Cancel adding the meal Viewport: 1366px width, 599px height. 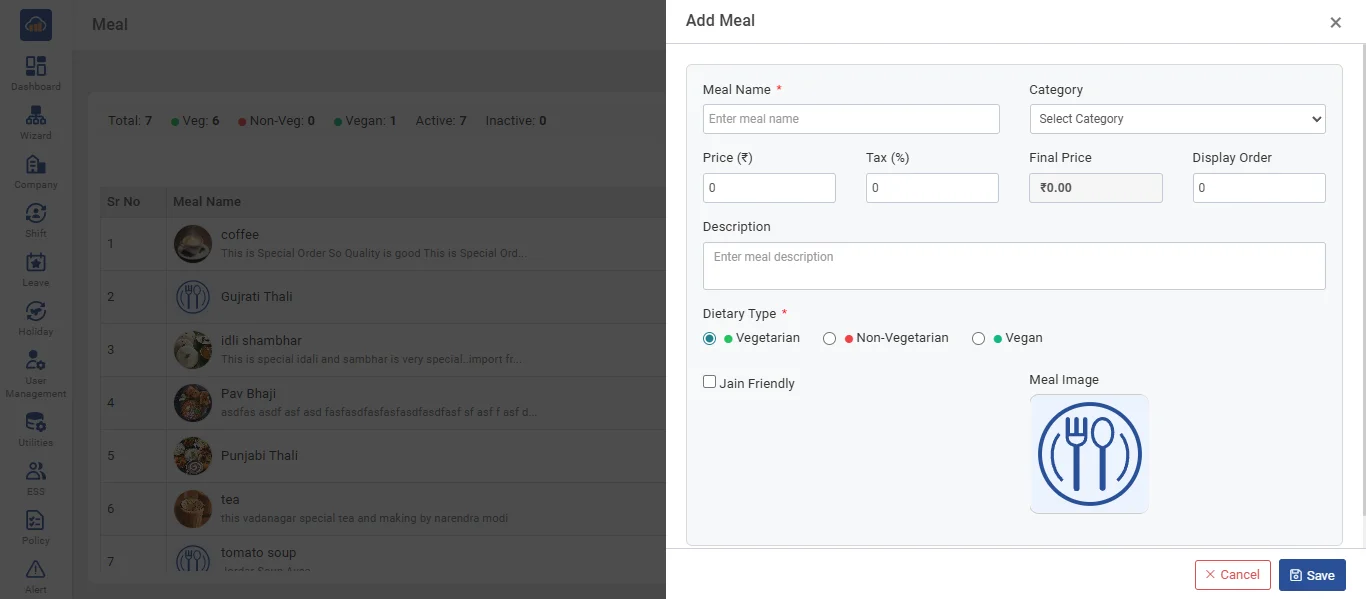1233,575
